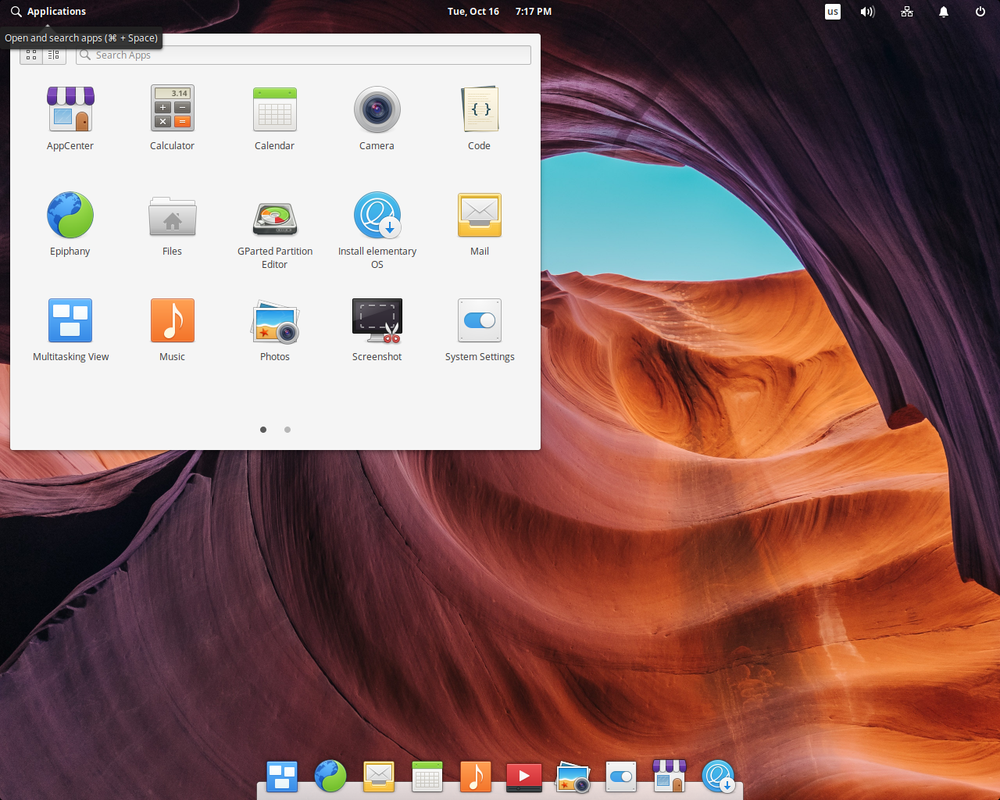1000x800 pixels.
Task: Open System Settings from the launcher
Action: click(479, 320)
